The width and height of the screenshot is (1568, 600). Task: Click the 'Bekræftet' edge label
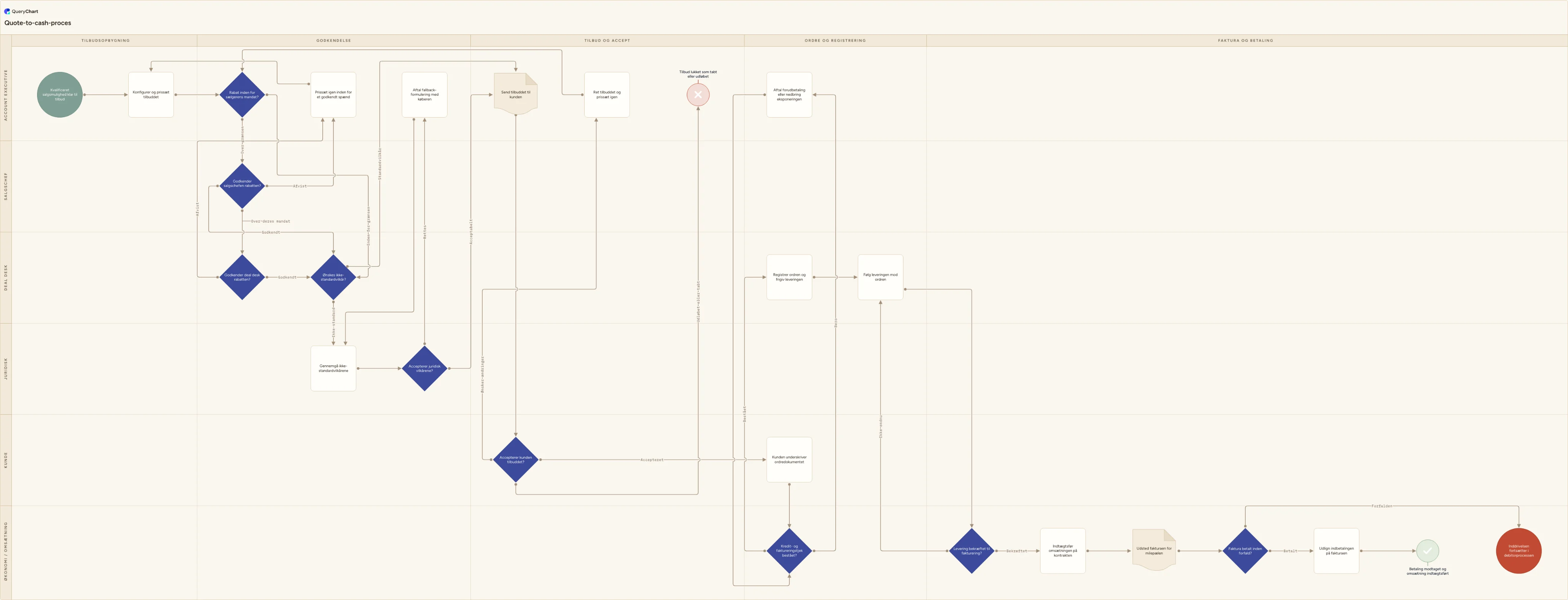(x=1016, y=551)
